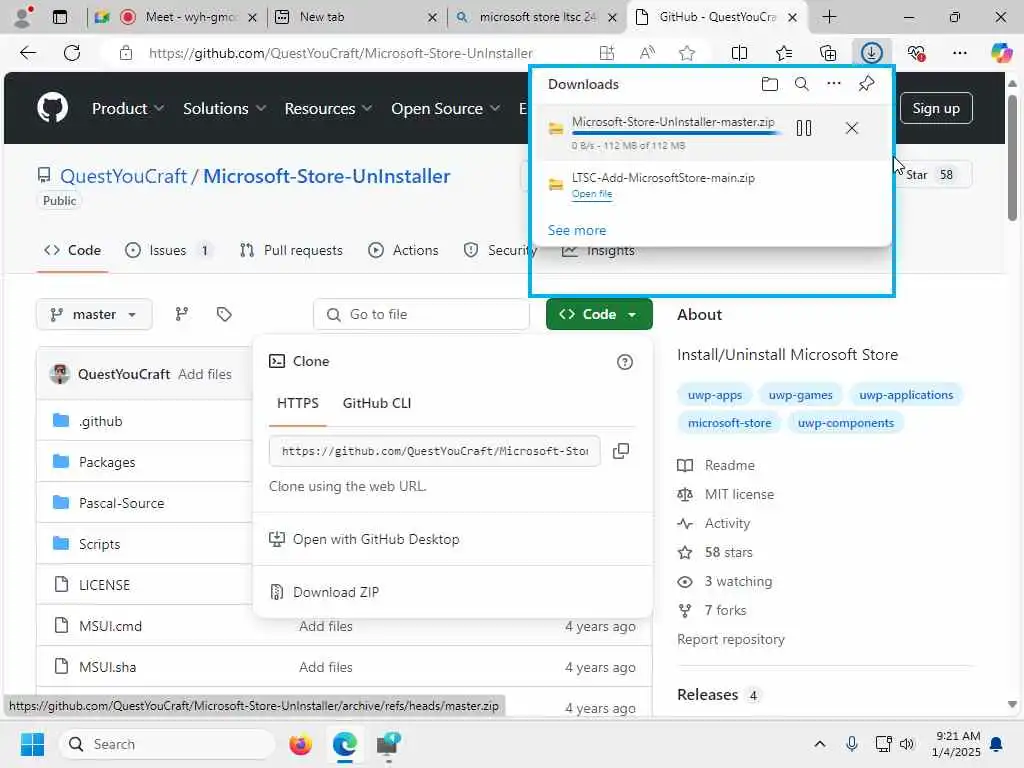The image size is (1024, 768).
Task: Click the Sign up button
Action: tap(936, 108)
